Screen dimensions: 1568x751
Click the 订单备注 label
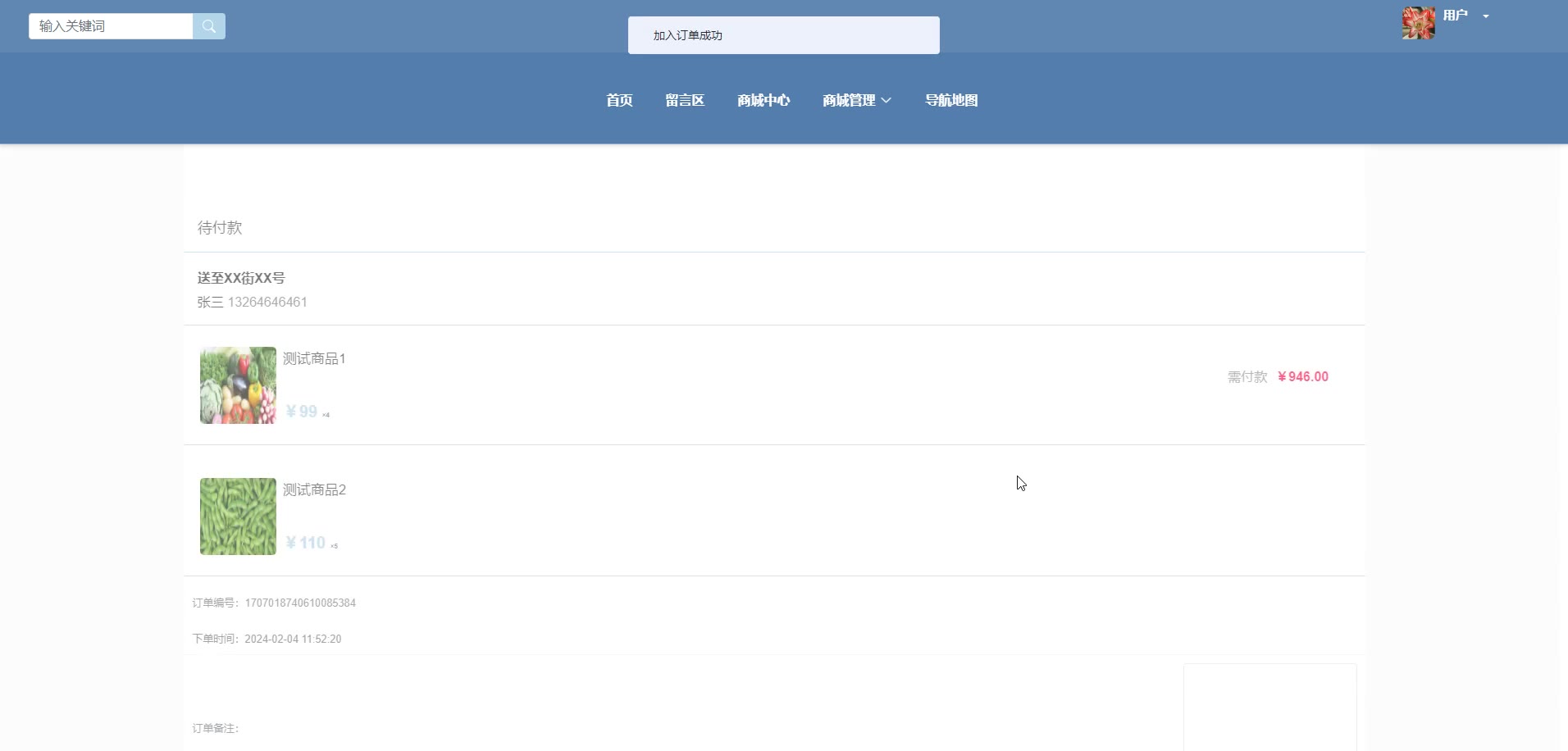216,728
